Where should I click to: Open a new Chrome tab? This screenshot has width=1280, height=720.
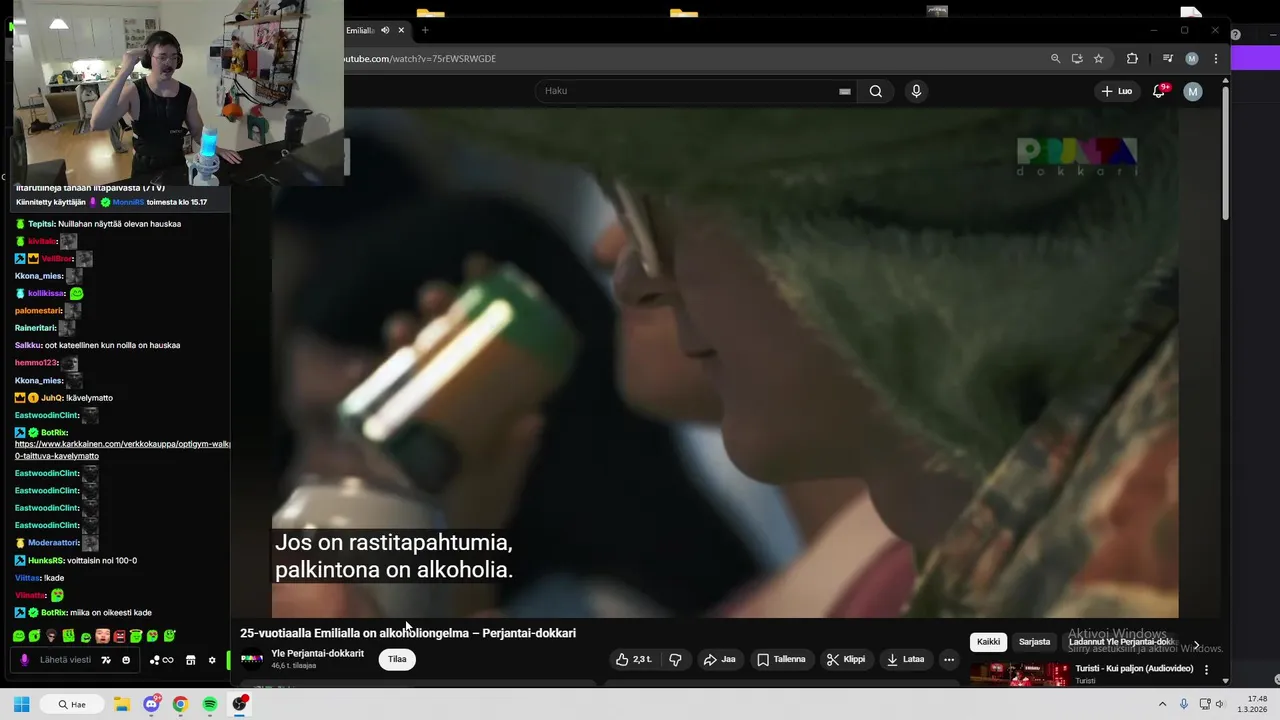coord(425,30)
